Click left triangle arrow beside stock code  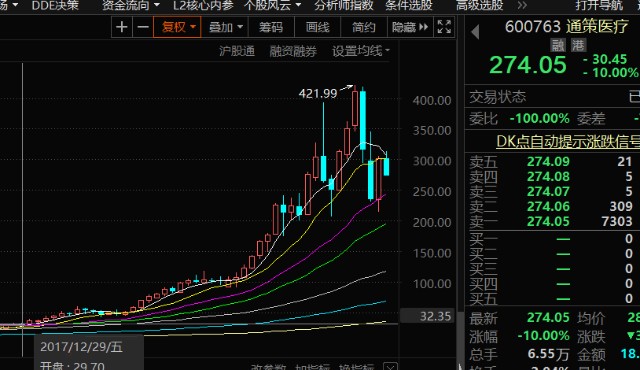475,32
